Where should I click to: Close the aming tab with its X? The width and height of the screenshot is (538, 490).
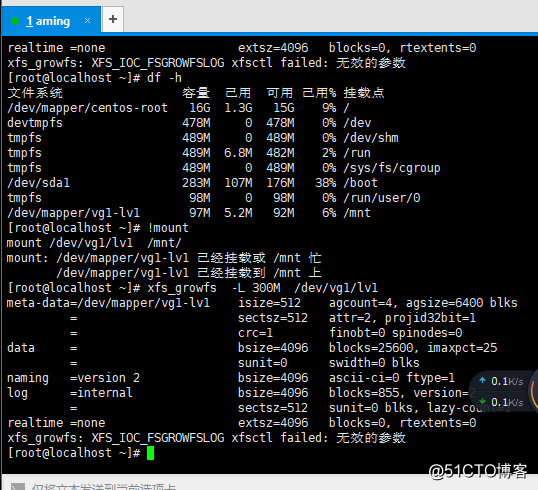87,21
